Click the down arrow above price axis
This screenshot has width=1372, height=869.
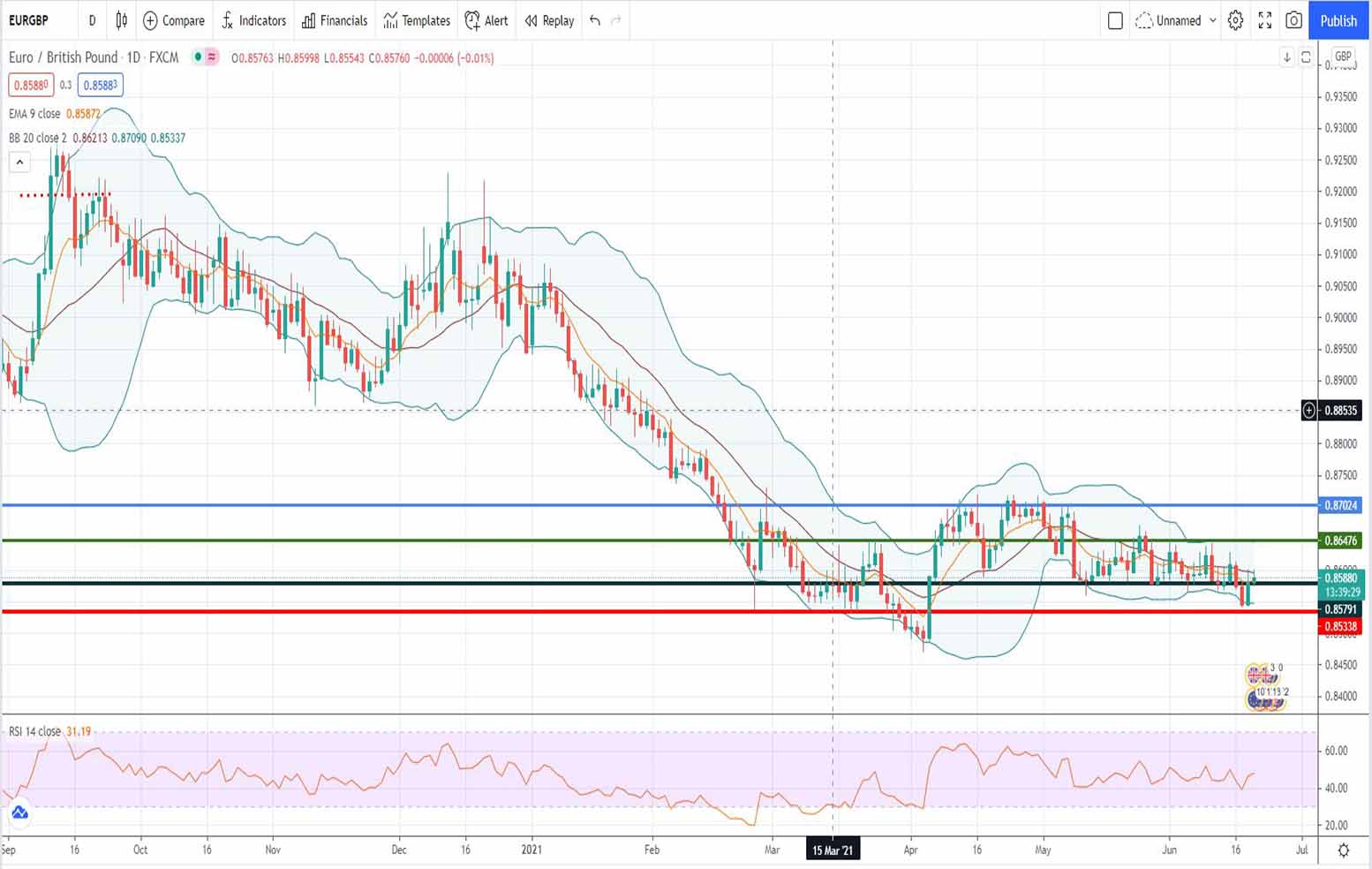1286,57
